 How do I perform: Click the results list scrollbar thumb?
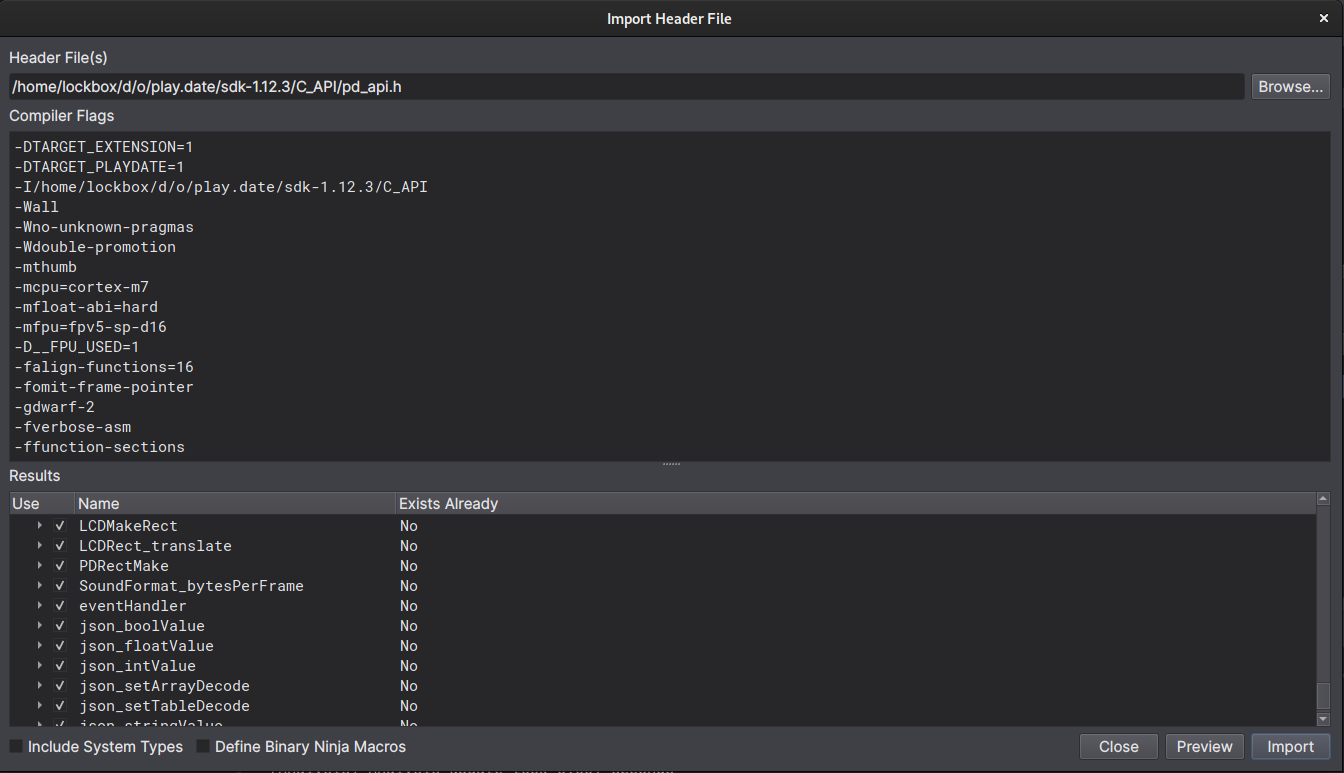tap(1323, 696)
